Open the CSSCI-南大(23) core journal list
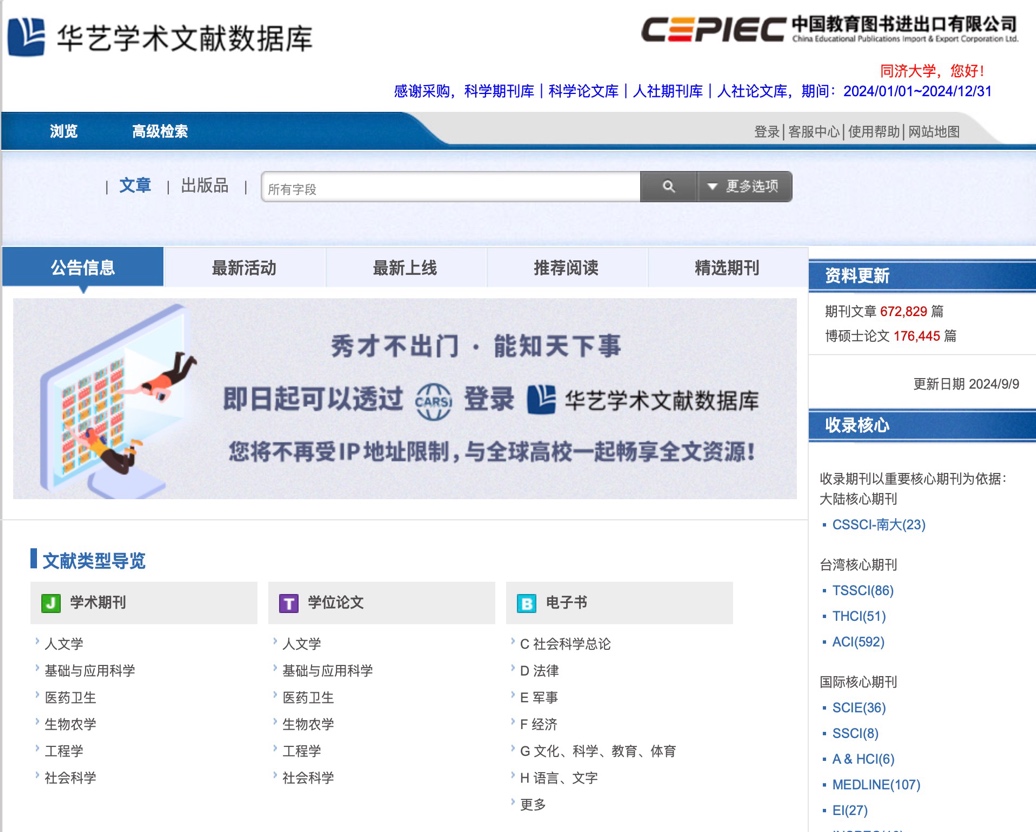The height and width of the screenshot is (832, 1036). (x=879, y=525)
